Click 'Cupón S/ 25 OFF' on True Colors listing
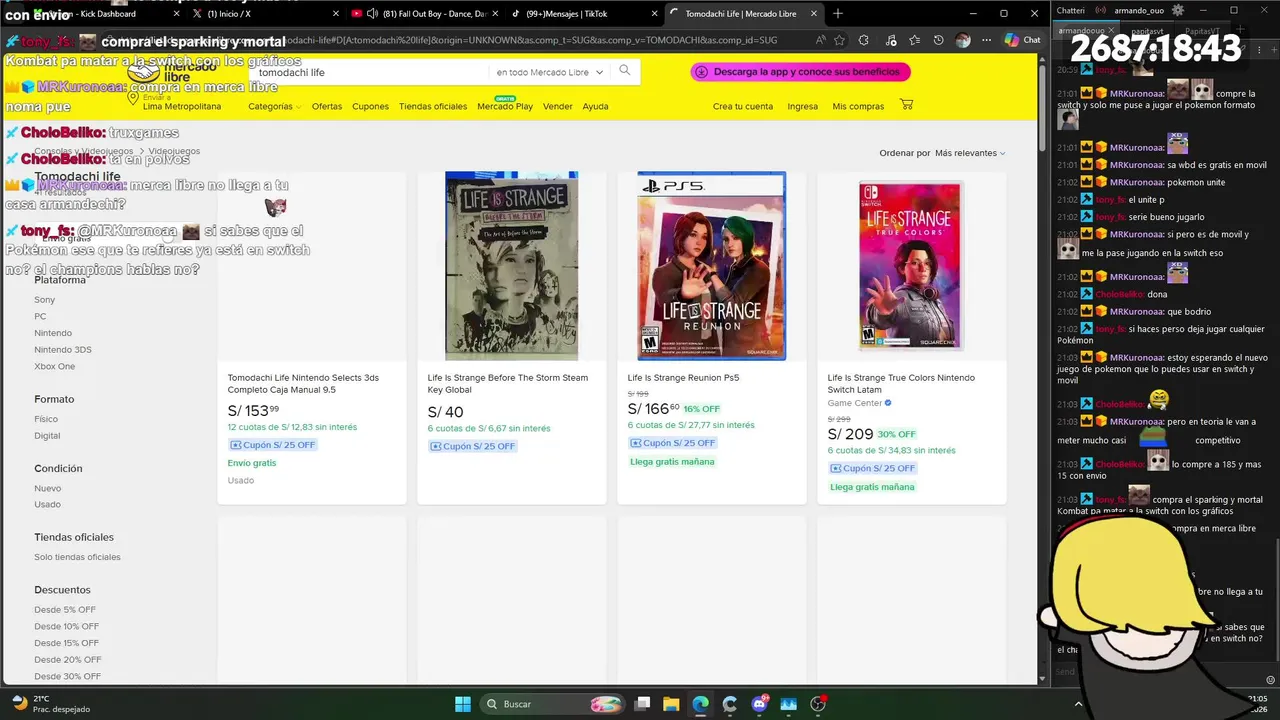Viewport: 1280px width, 720px height. [872, 468]
